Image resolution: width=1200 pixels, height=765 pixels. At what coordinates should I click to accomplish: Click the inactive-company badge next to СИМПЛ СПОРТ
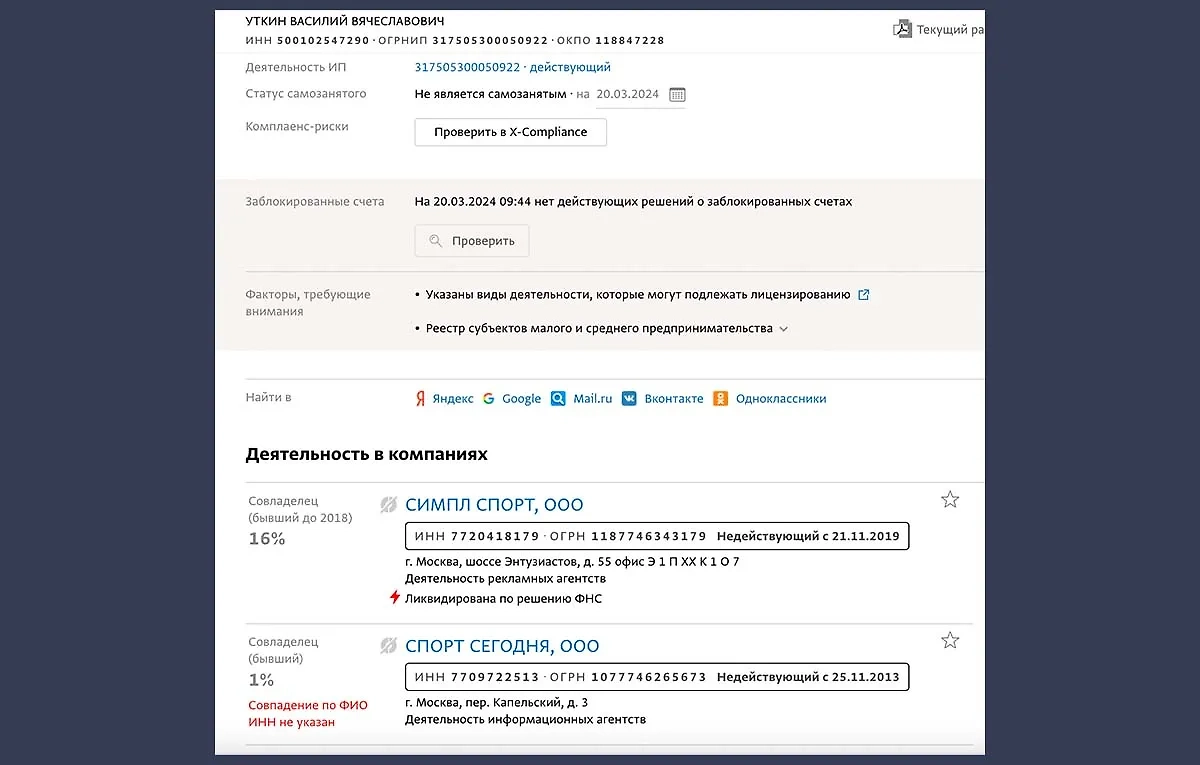click(388, 504)
